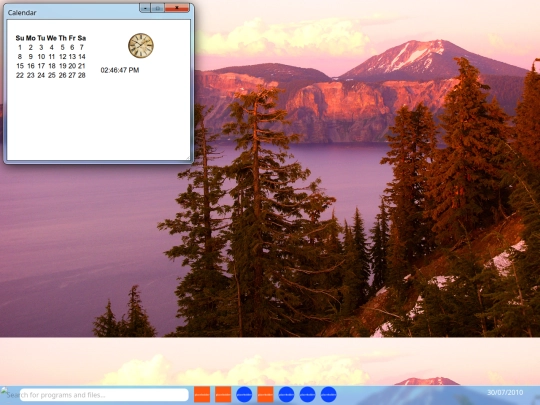Click the analog clock icon in Calendar window
Image resolution: width=540 pixels, height=405 pixels.
141,46
